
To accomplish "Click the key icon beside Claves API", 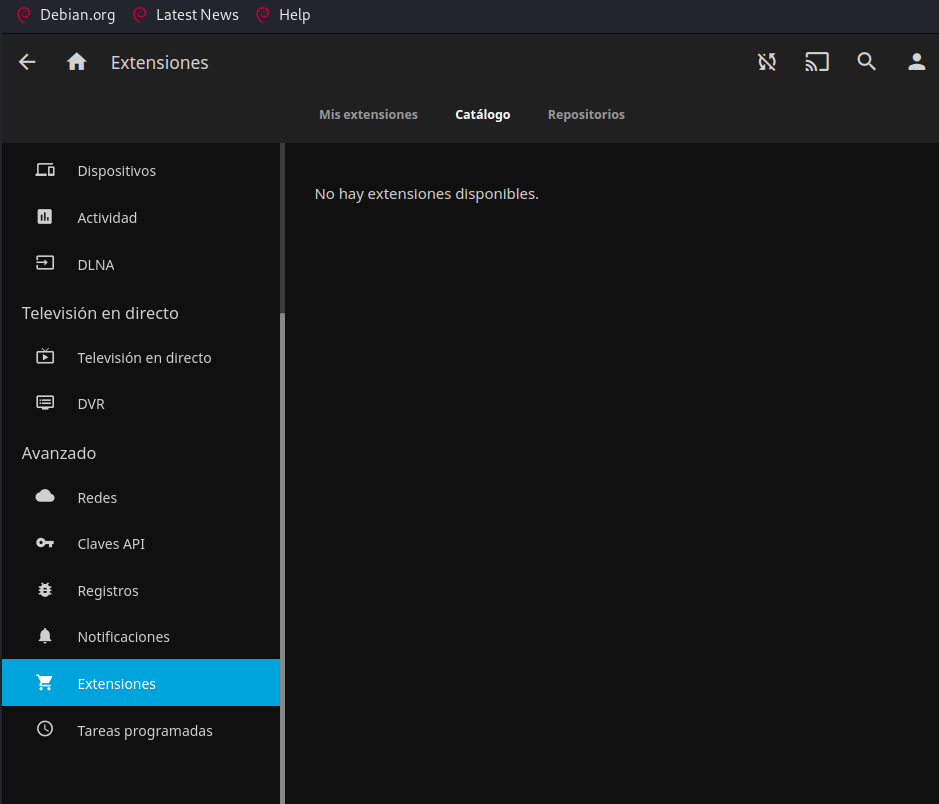I will [45, 542].
